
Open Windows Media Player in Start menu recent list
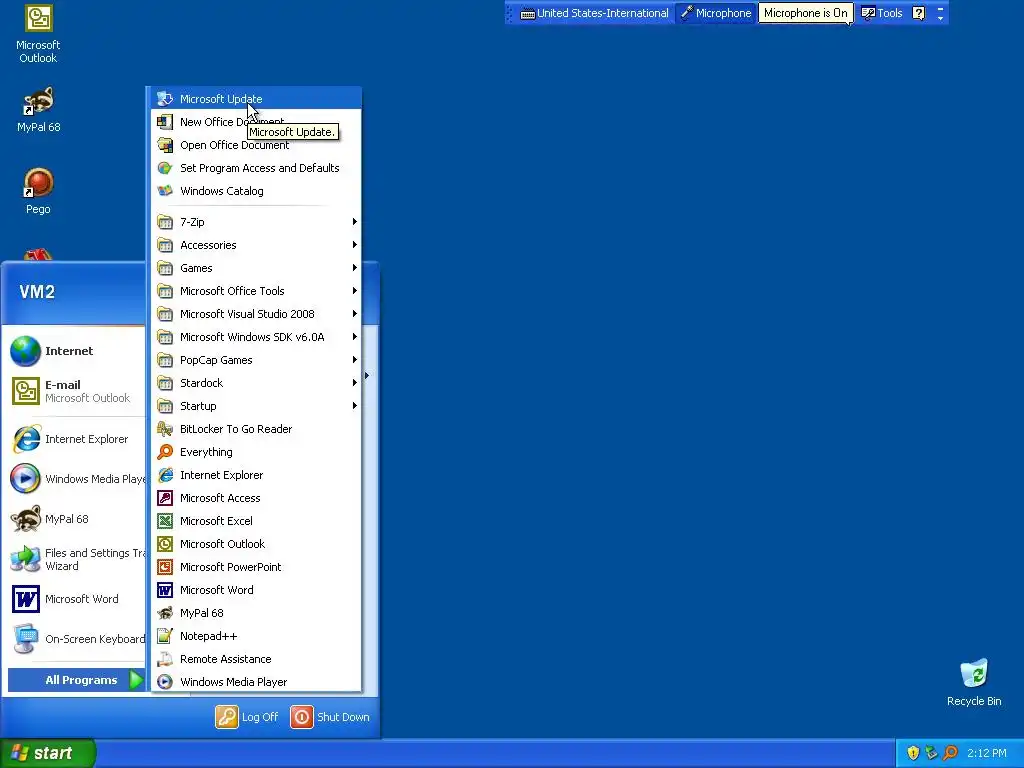pyautogui.click(x=76, y=479)
